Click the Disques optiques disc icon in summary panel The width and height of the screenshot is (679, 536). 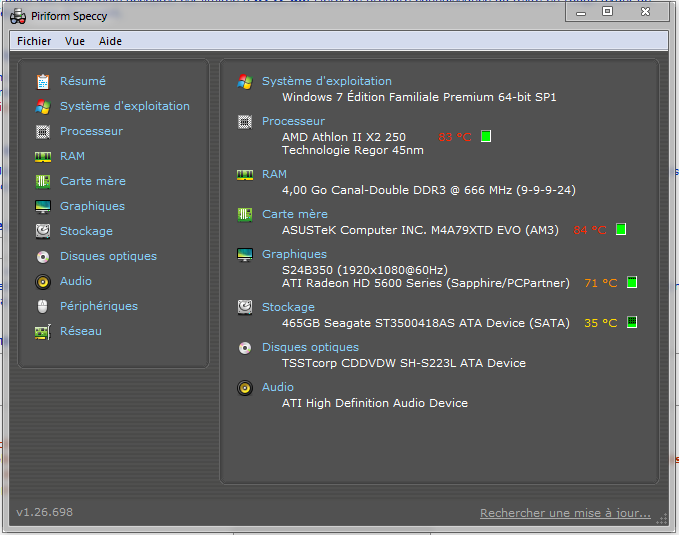click(245, 348)
